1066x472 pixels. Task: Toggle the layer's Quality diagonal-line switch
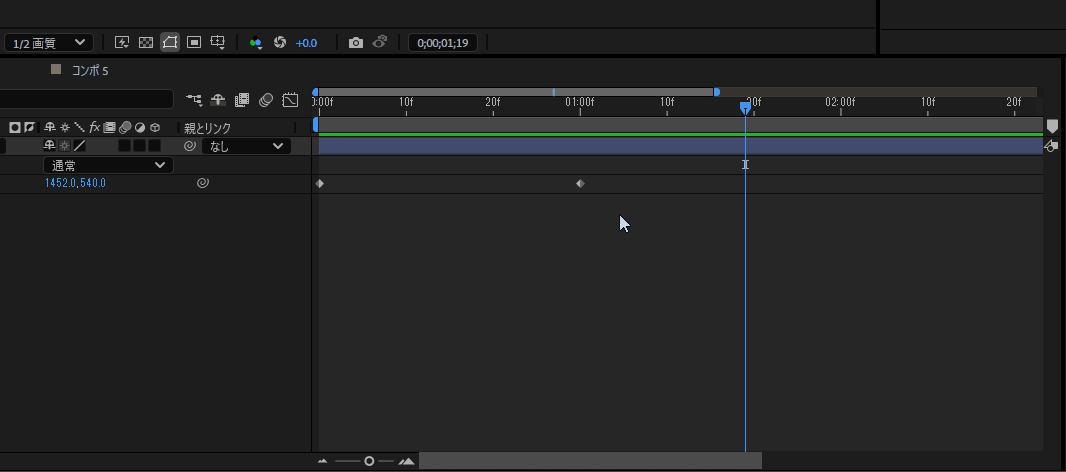click(80, 146)
